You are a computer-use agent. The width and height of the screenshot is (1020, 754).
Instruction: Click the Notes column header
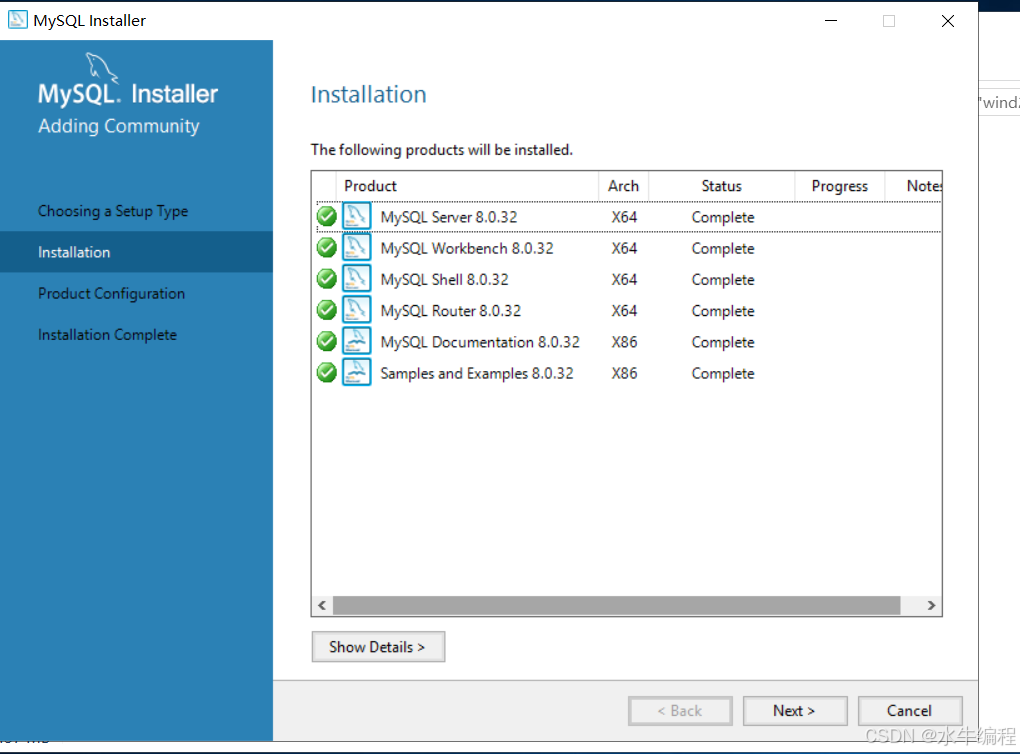tap(913, 186)
